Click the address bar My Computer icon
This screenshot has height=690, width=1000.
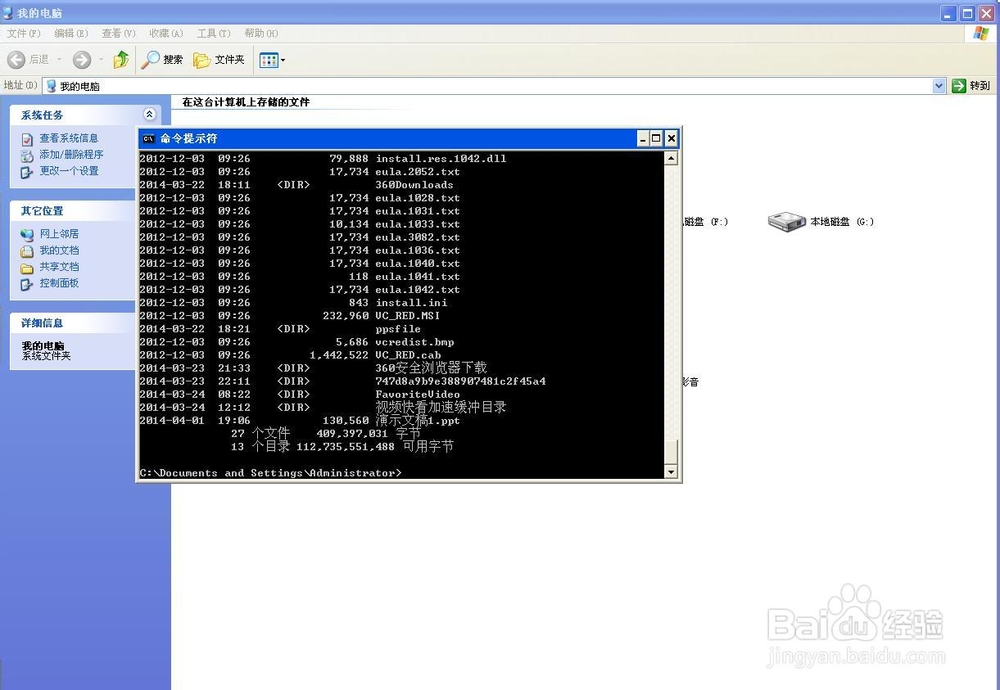[52, 86]
